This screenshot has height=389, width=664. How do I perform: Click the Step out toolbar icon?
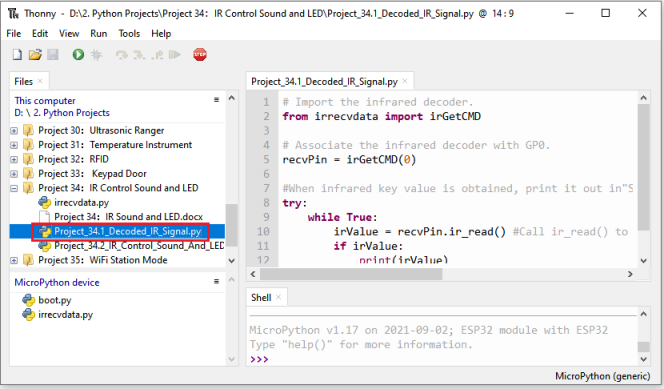click(x=157, y=55)
